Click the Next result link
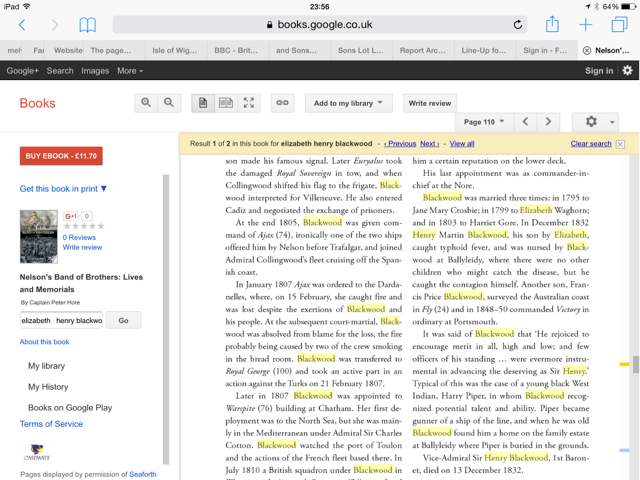This screenshot has width=640, height=480. [x=430, y=144]
